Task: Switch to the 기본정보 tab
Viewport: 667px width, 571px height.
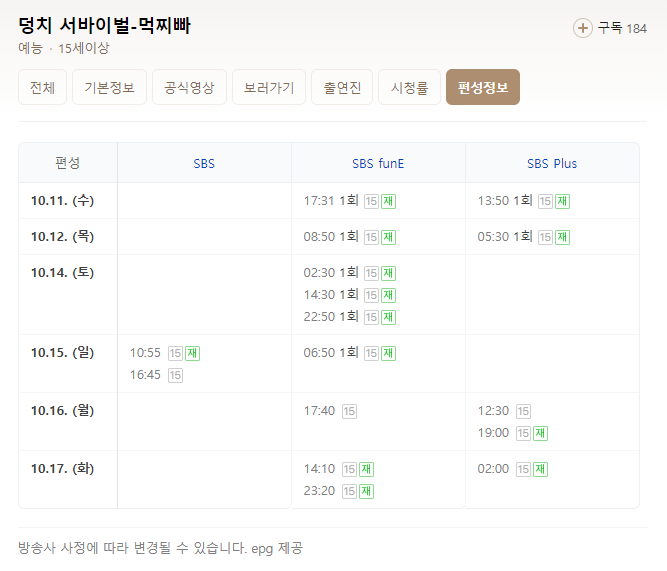Action: [x=109, y=87]
